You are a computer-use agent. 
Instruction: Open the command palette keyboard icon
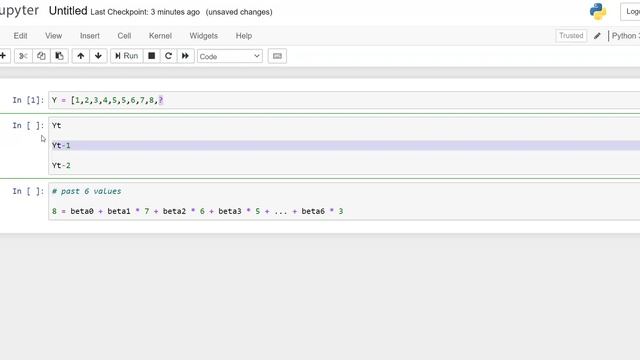click(277, 56)
